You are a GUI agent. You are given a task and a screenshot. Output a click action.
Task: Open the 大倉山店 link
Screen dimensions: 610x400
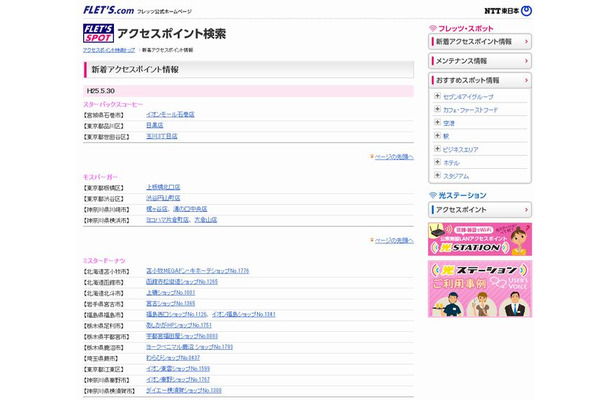[205, 220]
